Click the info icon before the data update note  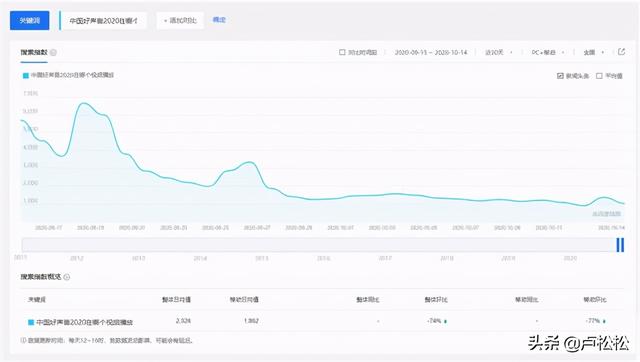pos(23,340)
